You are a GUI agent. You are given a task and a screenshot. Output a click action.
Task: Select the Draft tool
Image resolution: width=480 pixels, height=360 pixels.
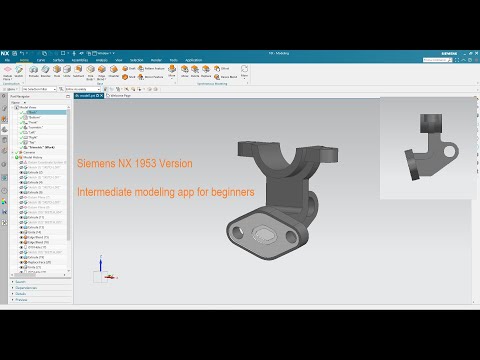coord(129,68)
